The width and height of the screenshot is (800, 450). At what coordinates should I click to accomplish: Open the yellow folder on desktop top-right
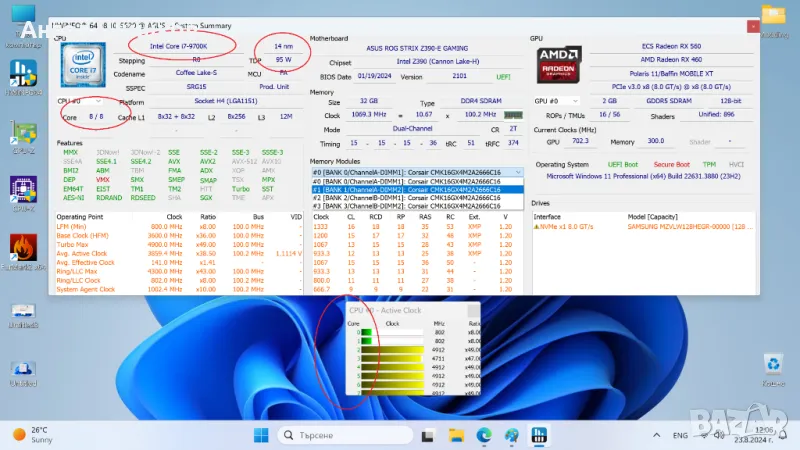(x=773, y=15)
